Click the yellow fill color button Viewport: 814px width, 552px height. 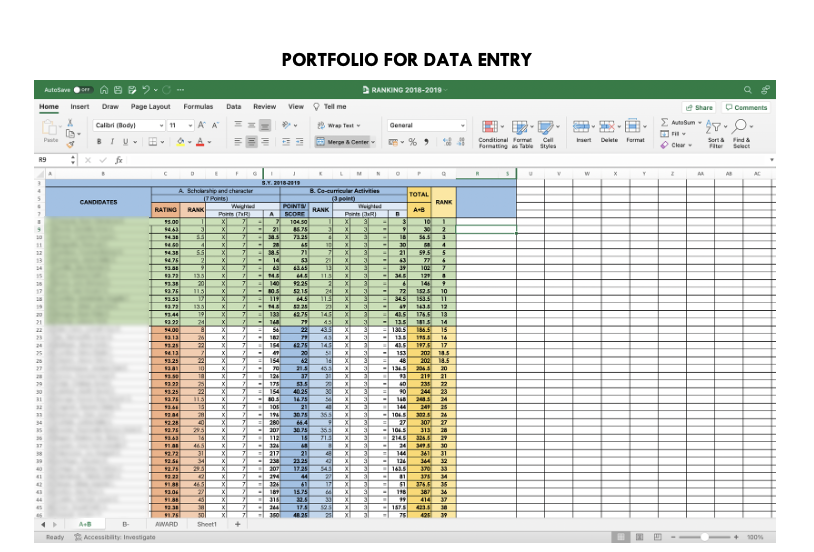[180, 142]
